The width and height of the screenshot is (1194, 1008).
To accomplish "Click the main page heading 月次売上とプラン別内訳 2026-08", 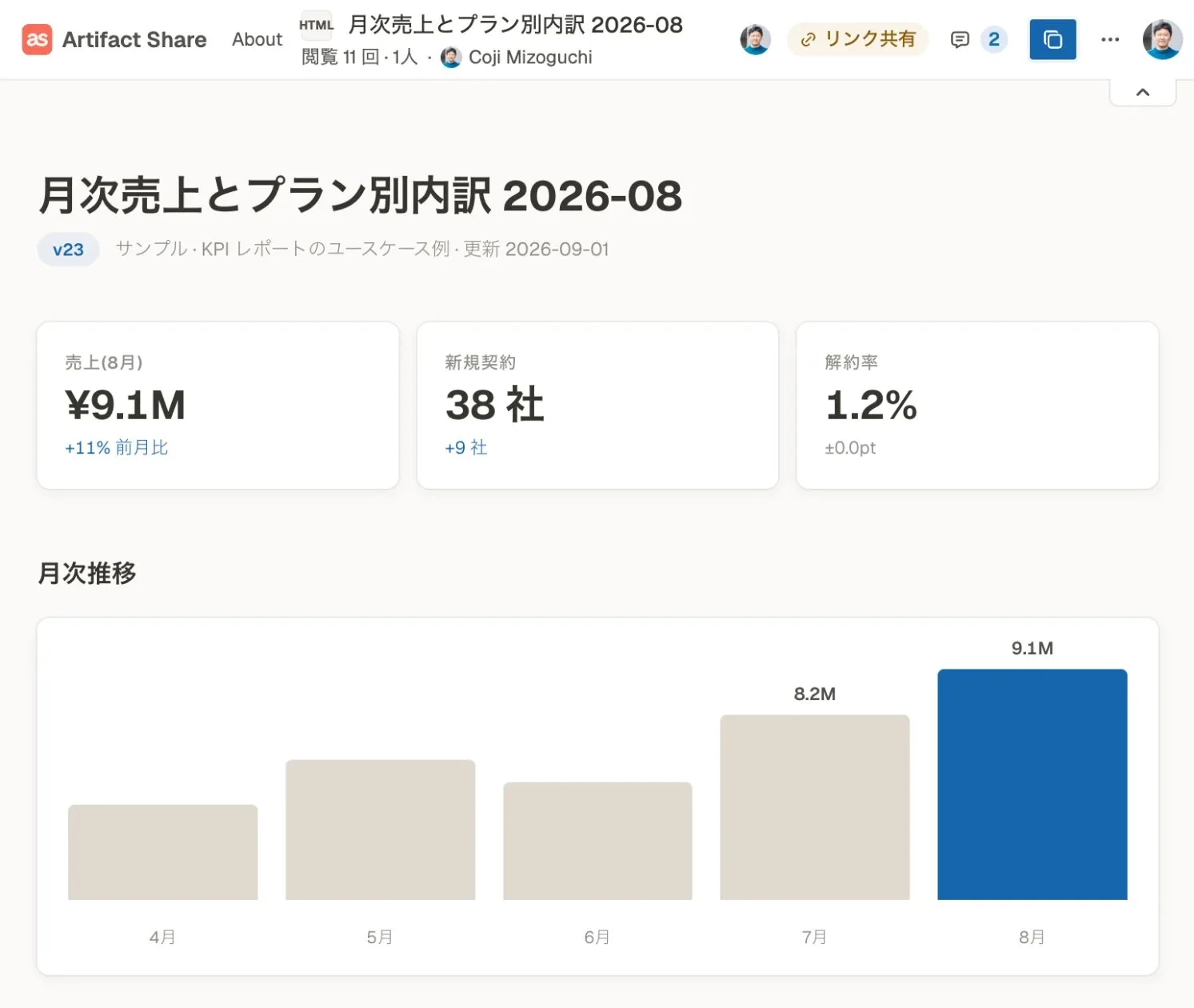I will [x=361, y=196].
